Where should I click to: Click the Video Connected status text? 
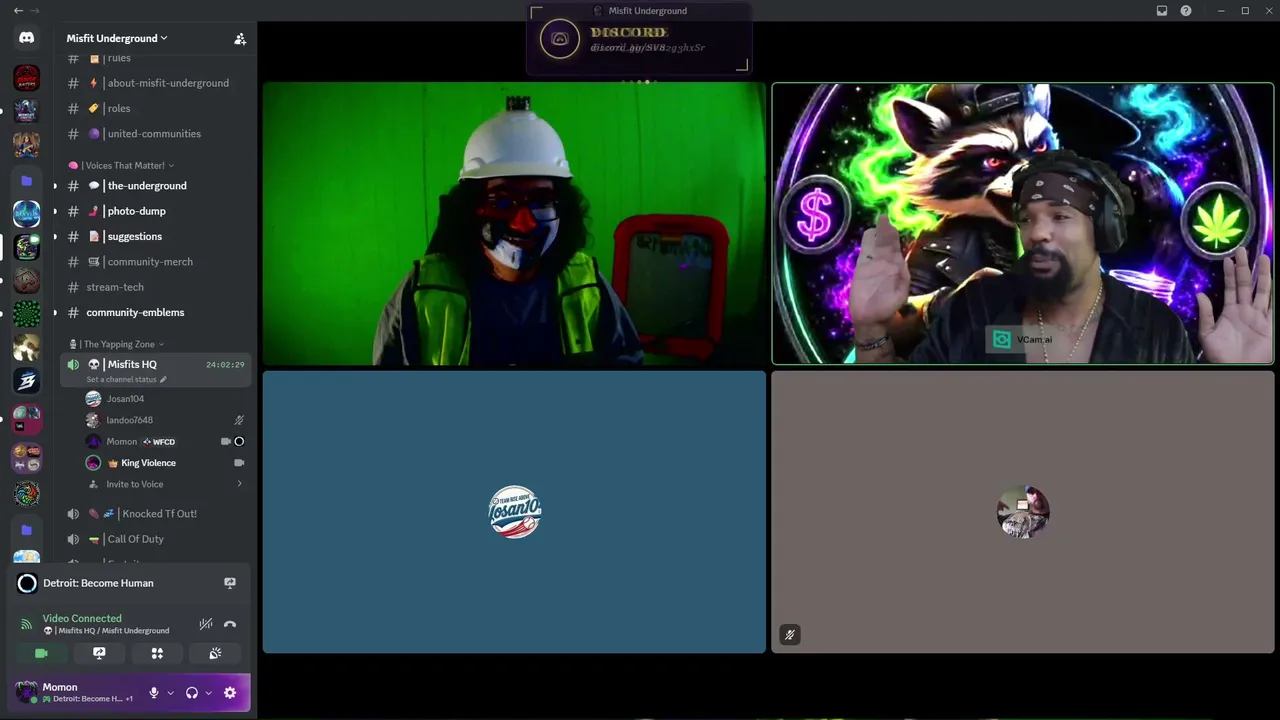click(82, 618)
